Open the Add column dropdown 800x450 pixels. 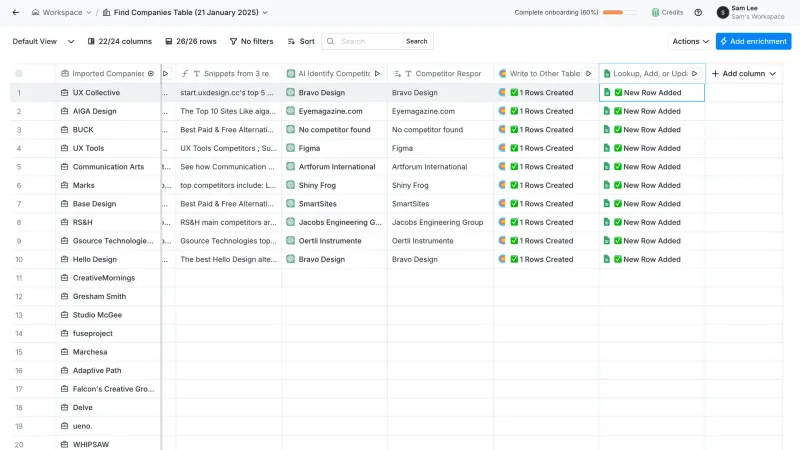pos(744,73)
